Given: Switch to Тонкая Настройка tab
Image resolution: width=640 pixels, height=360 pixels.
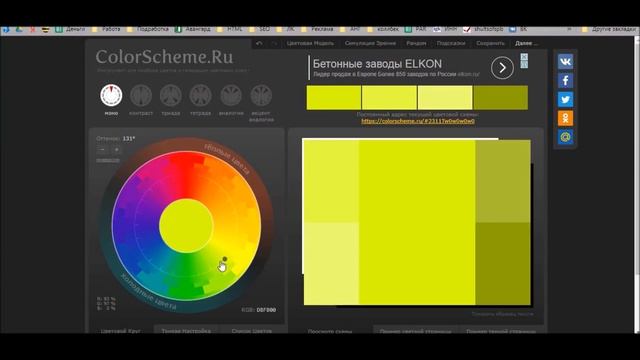Looking at the screenshot, I should [186, 331].
